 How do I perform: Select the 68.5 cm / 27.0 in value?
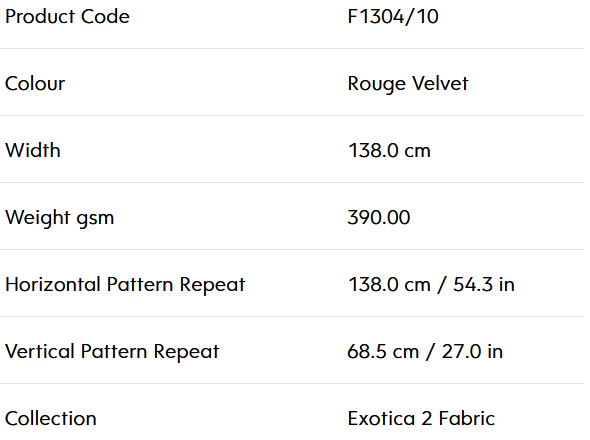(425, 352)
